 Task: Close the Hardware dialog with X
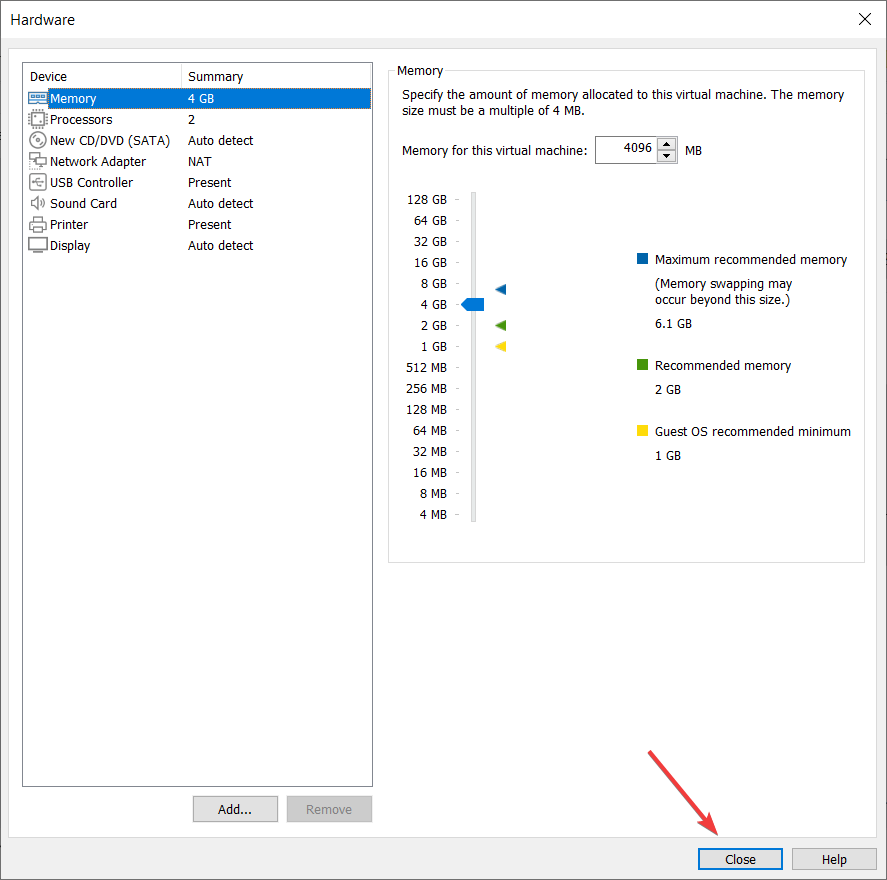pyautogui.click(x=864, y=19)
